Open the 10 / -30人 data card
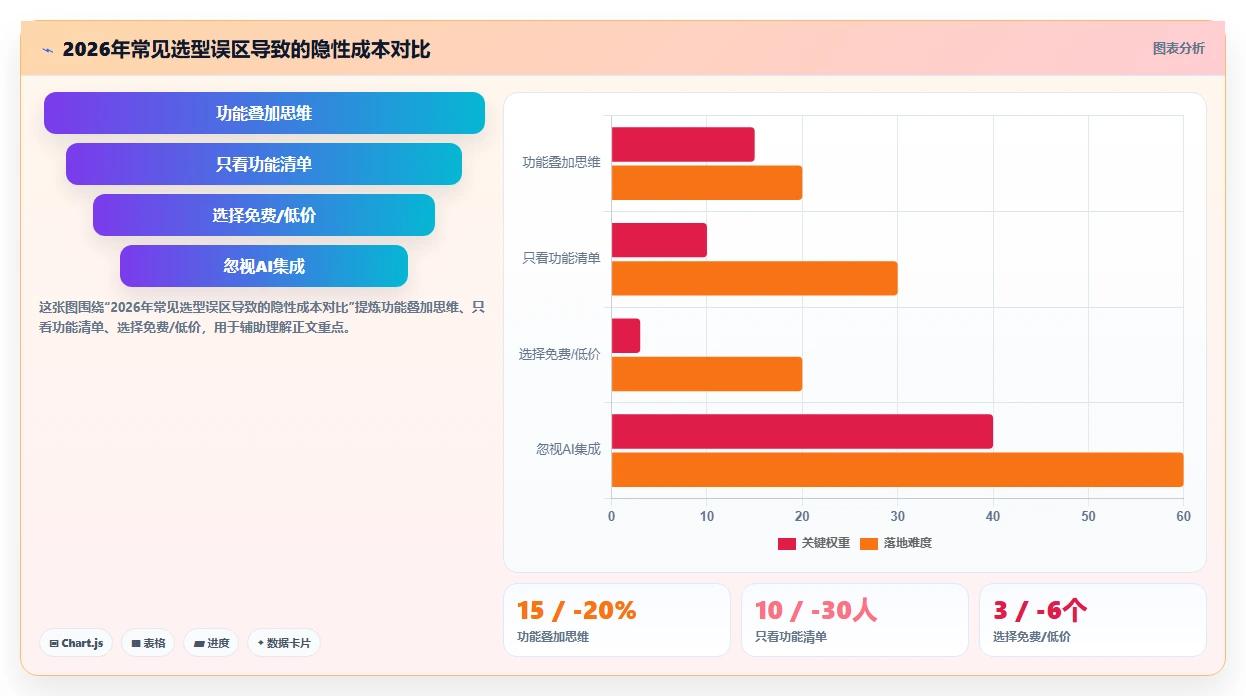Viewport: 1246px width, 696px height. pyautogui.click(x=855, y=620)
